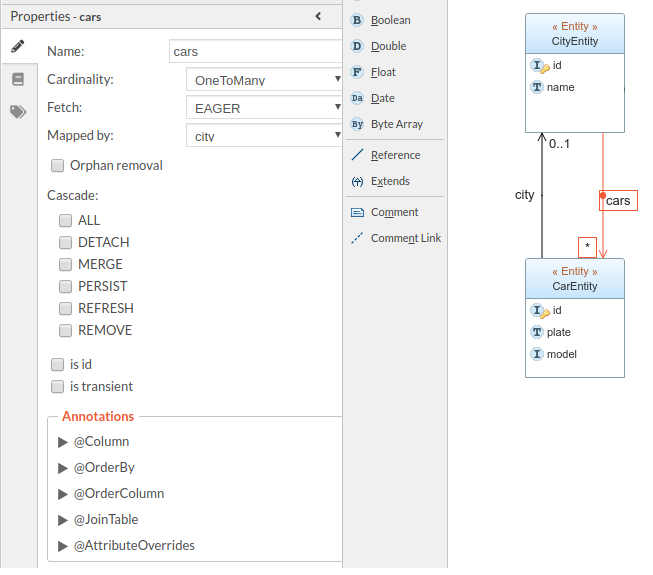653x575 pixels.
Task: Click the id key icon in CarEntity
Action: coord(540,311)
